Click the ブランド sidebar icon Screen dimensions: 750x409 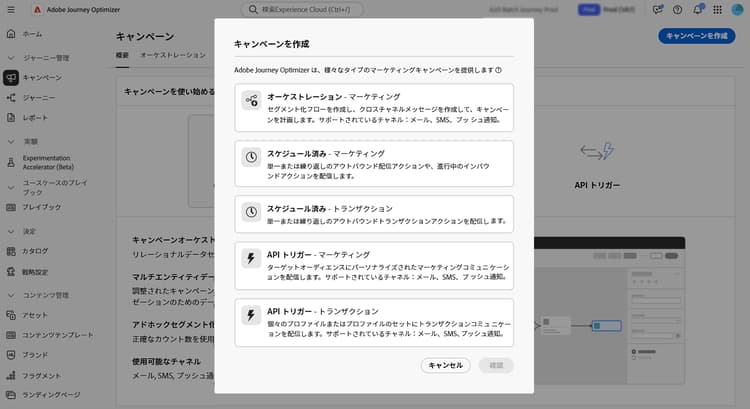click(11, 354)
